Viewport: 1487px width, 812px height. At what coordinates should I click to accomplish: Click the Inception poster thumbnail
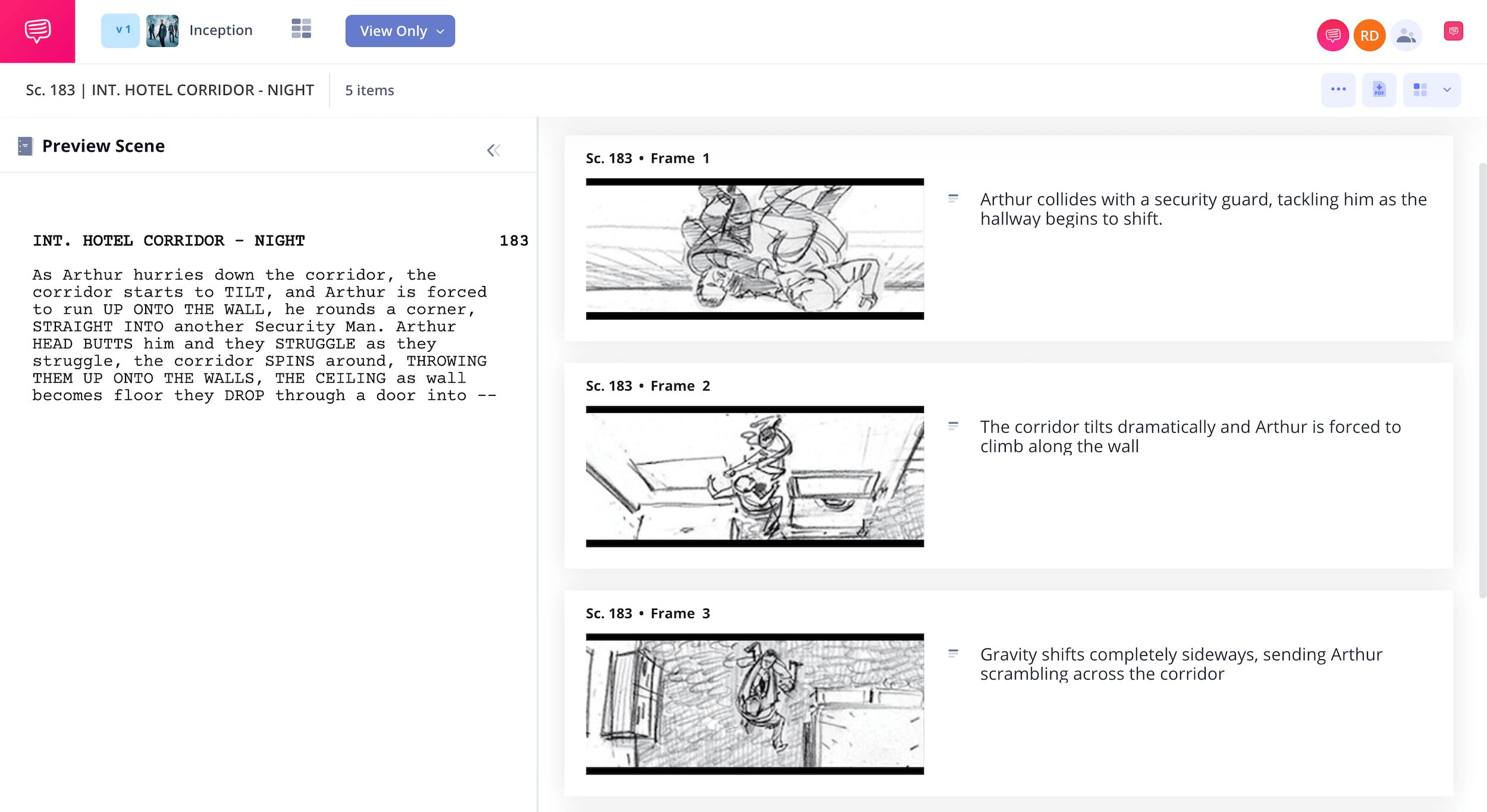(162, 31)
